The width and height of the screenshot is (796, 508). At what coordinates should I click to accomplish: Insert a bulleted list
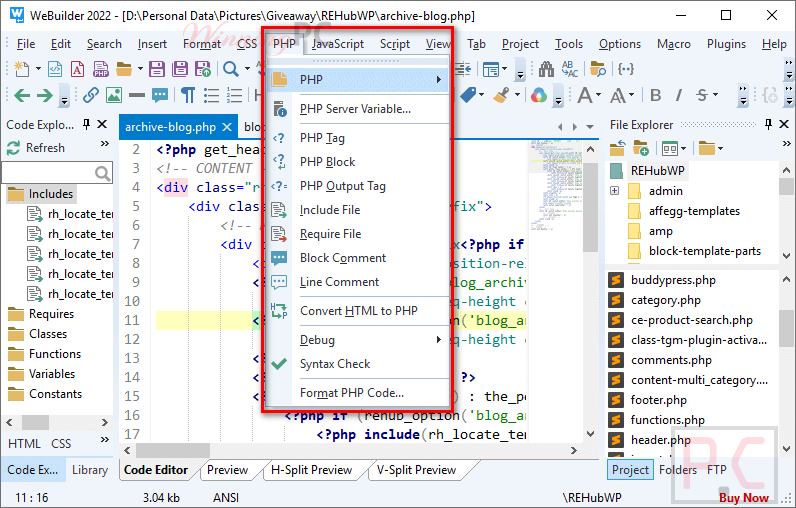[x=211, y=95]
